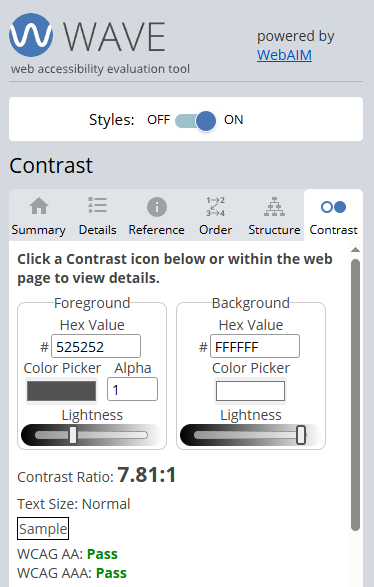
Task: Click the Alpha value field
Action: pyautogui.click(x=133, y=389)
